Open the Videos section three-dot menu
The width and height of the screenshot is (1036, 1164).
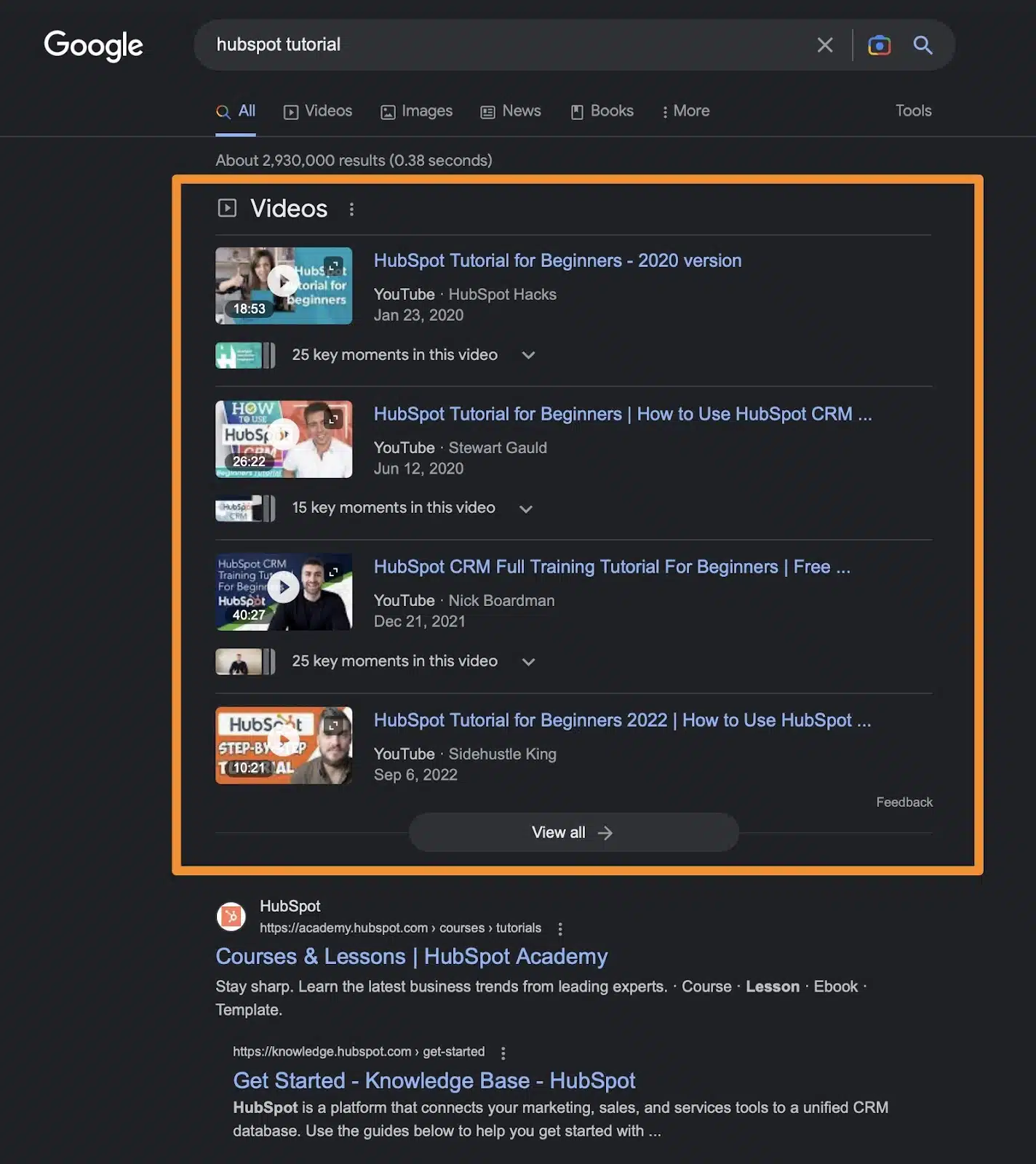click(351, 210)
